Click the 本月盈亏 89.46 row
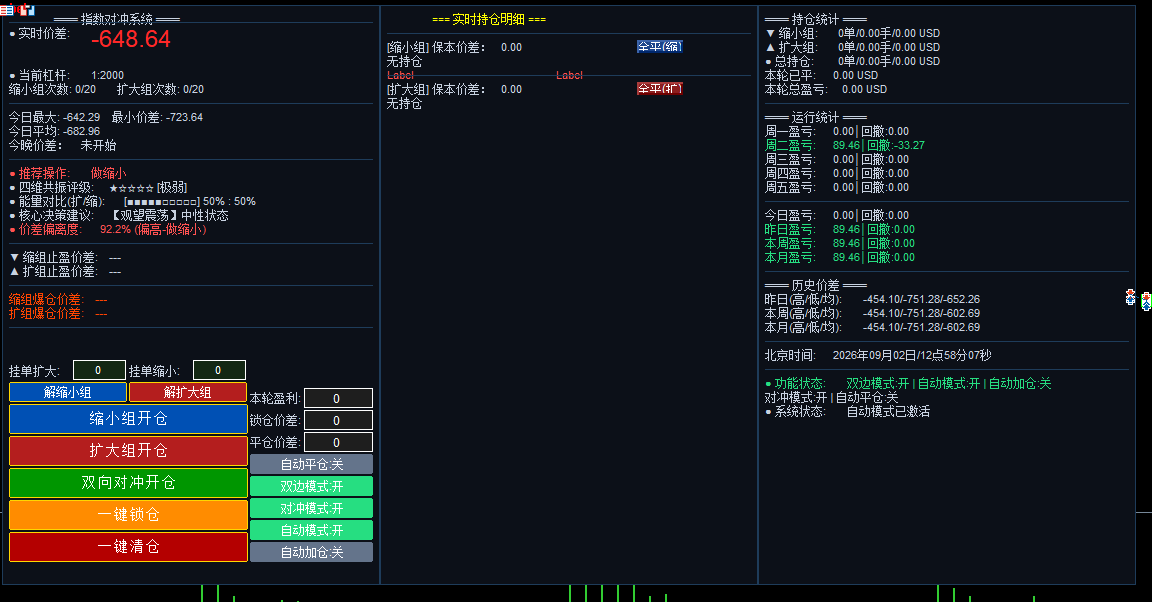 [840, 257]
